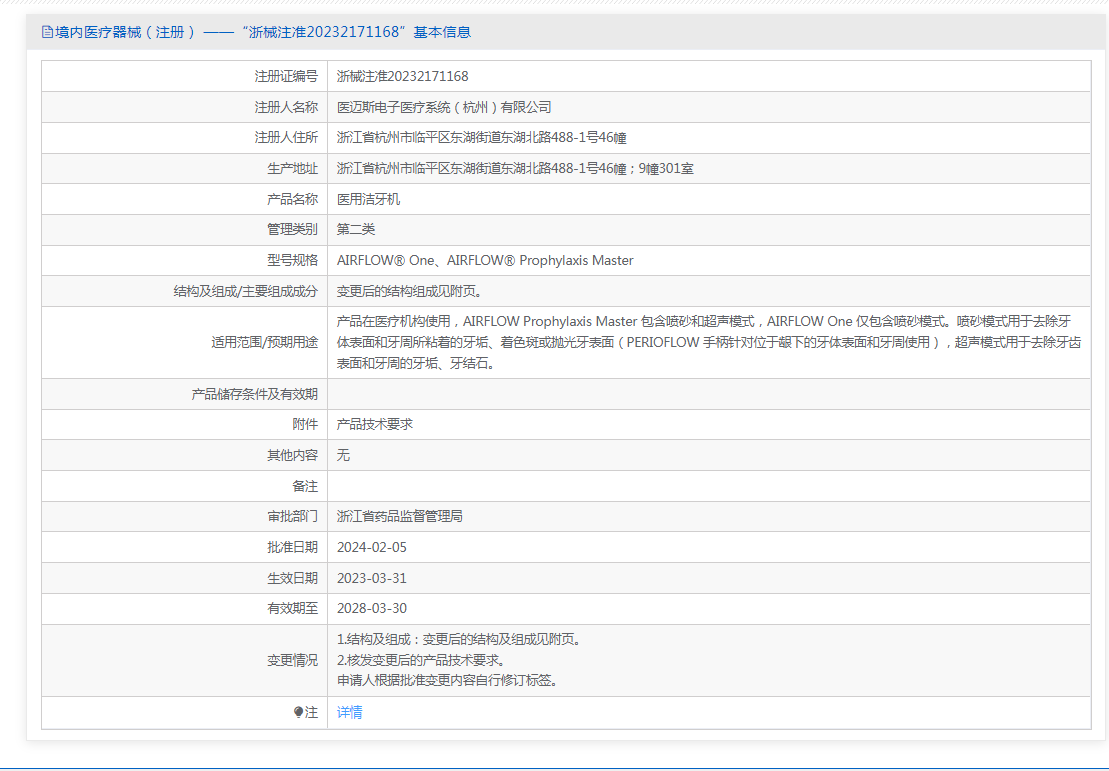
Task: Click the intended use description paragraph
Action: (708, 342)
